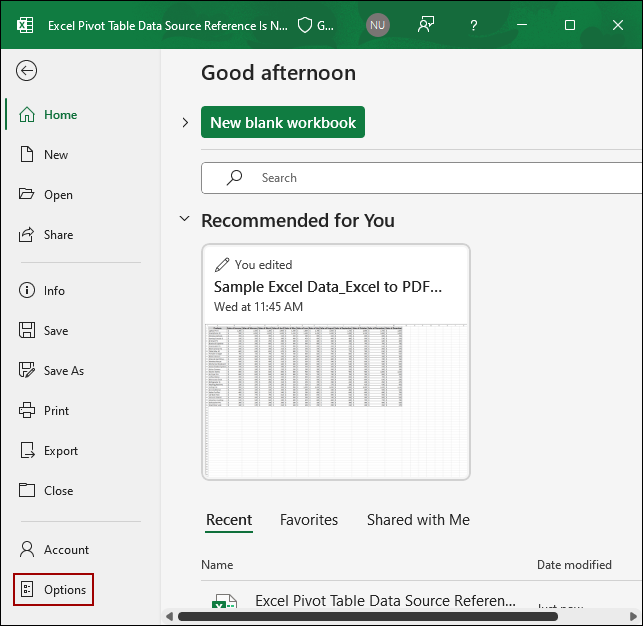Open the Share pane

tap(58, 235)
